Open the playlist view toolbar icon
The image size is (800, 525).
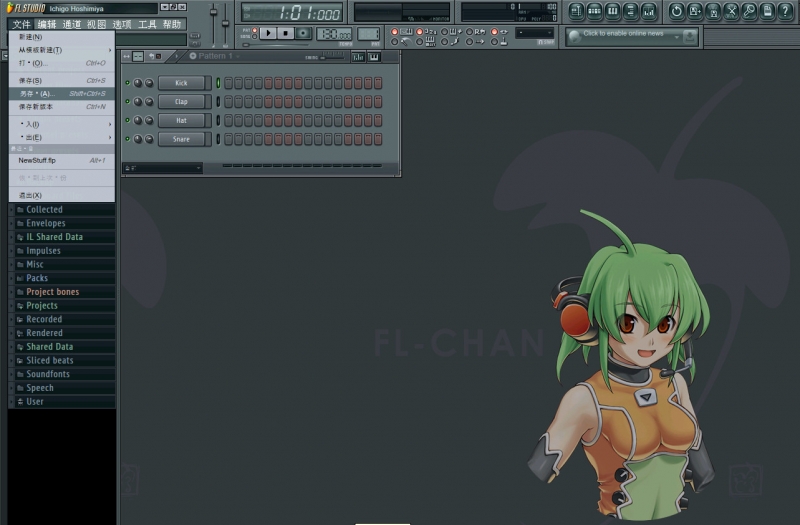click(x=577, y=11)
